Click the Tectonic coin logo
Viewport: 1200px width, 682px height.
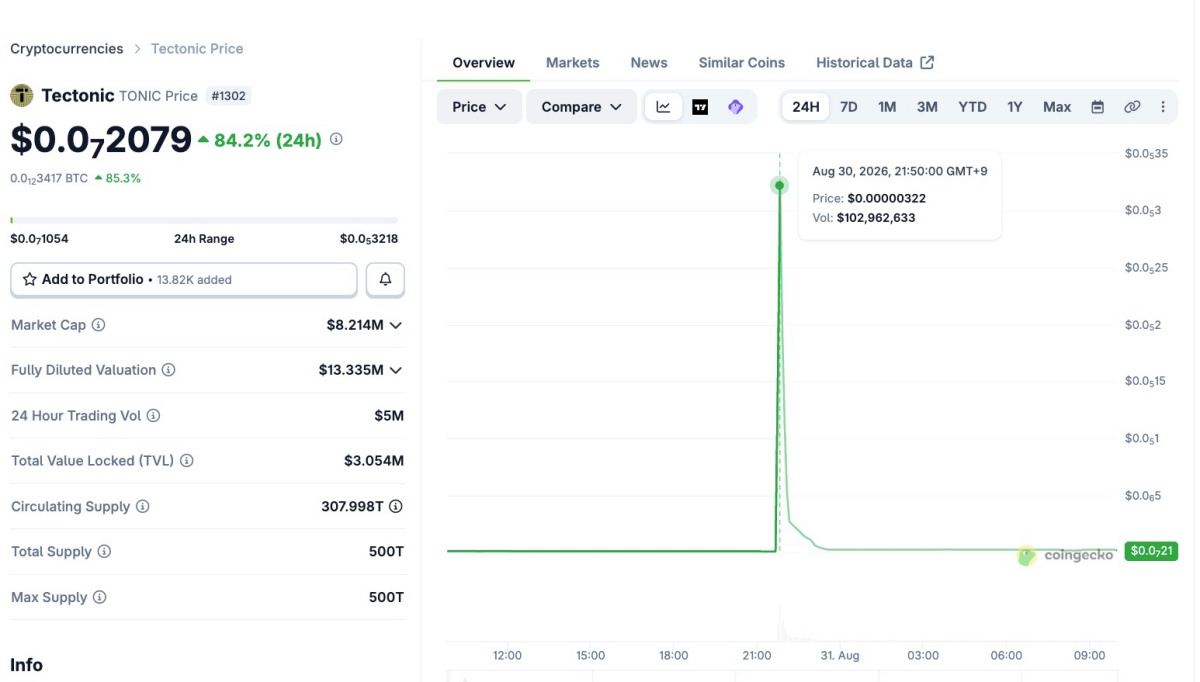(x=22, y=96)
